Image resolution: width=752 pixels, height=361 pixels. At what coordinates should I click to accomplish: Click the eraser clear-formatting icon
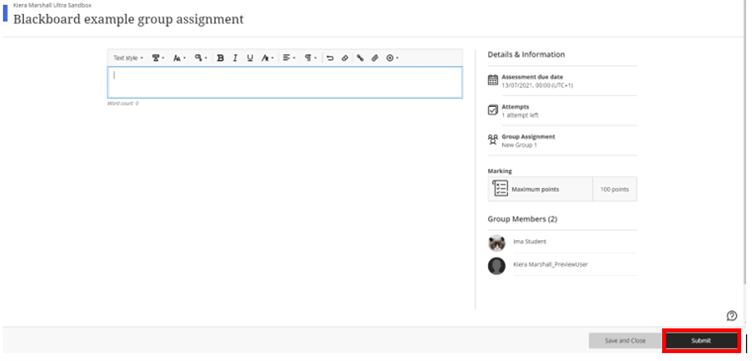coord(345,58)
